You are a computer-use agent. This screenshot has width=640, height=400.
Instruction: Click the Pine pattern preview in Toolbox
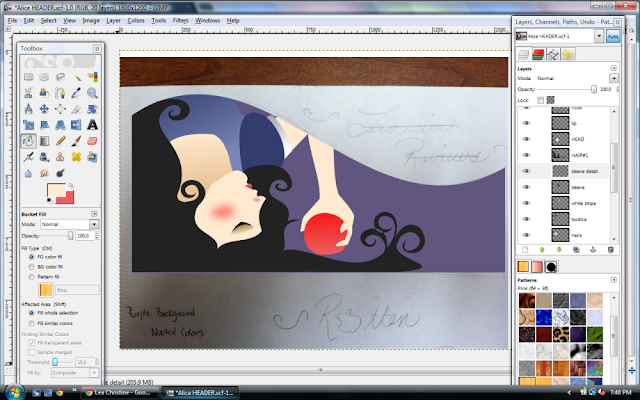[x=46, y=289]
